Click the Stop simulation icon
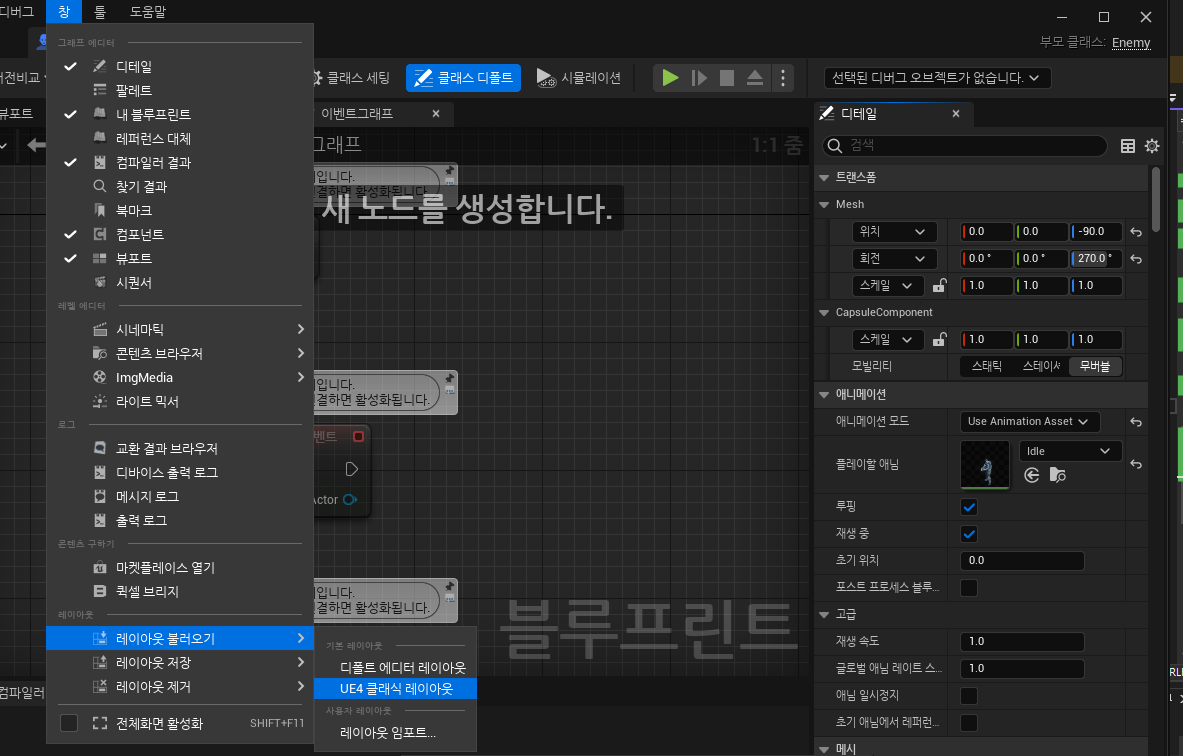Viewport: 1183px width, 756px height. click(727, 78)
